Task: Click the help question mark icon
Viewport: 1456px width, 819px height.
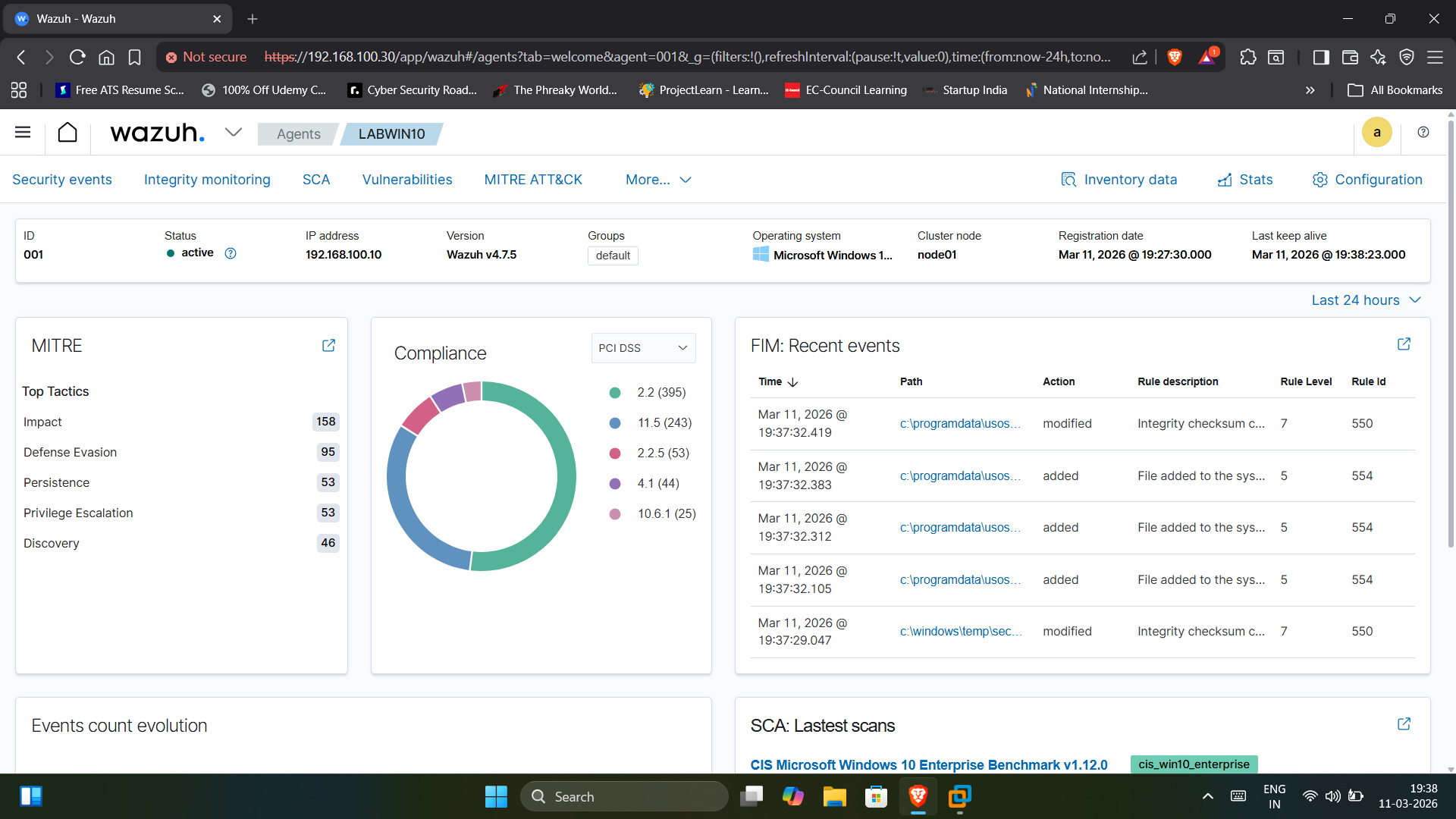Action: pos(1423,133)
